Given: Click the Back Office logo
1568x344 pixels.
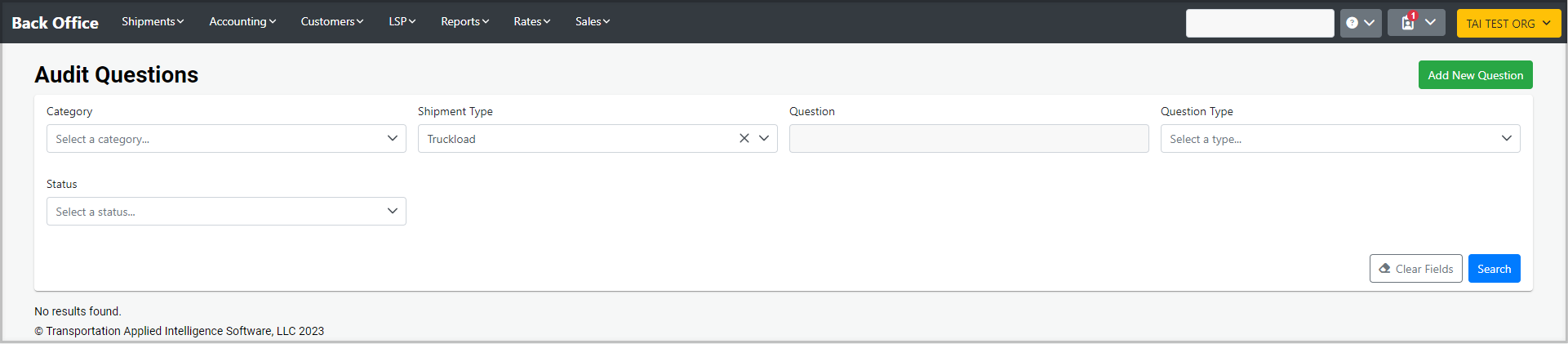Looking at the screenshot, I should [55, 23].
